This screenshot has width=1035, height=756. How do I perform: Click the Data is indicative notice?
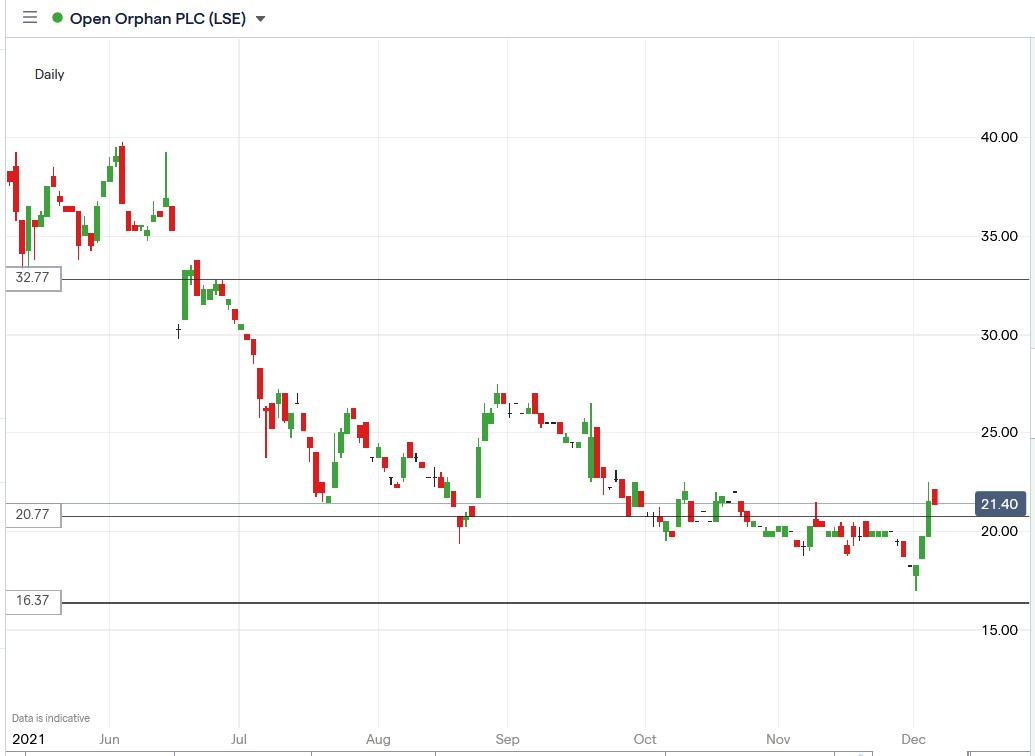coord(51,717)
